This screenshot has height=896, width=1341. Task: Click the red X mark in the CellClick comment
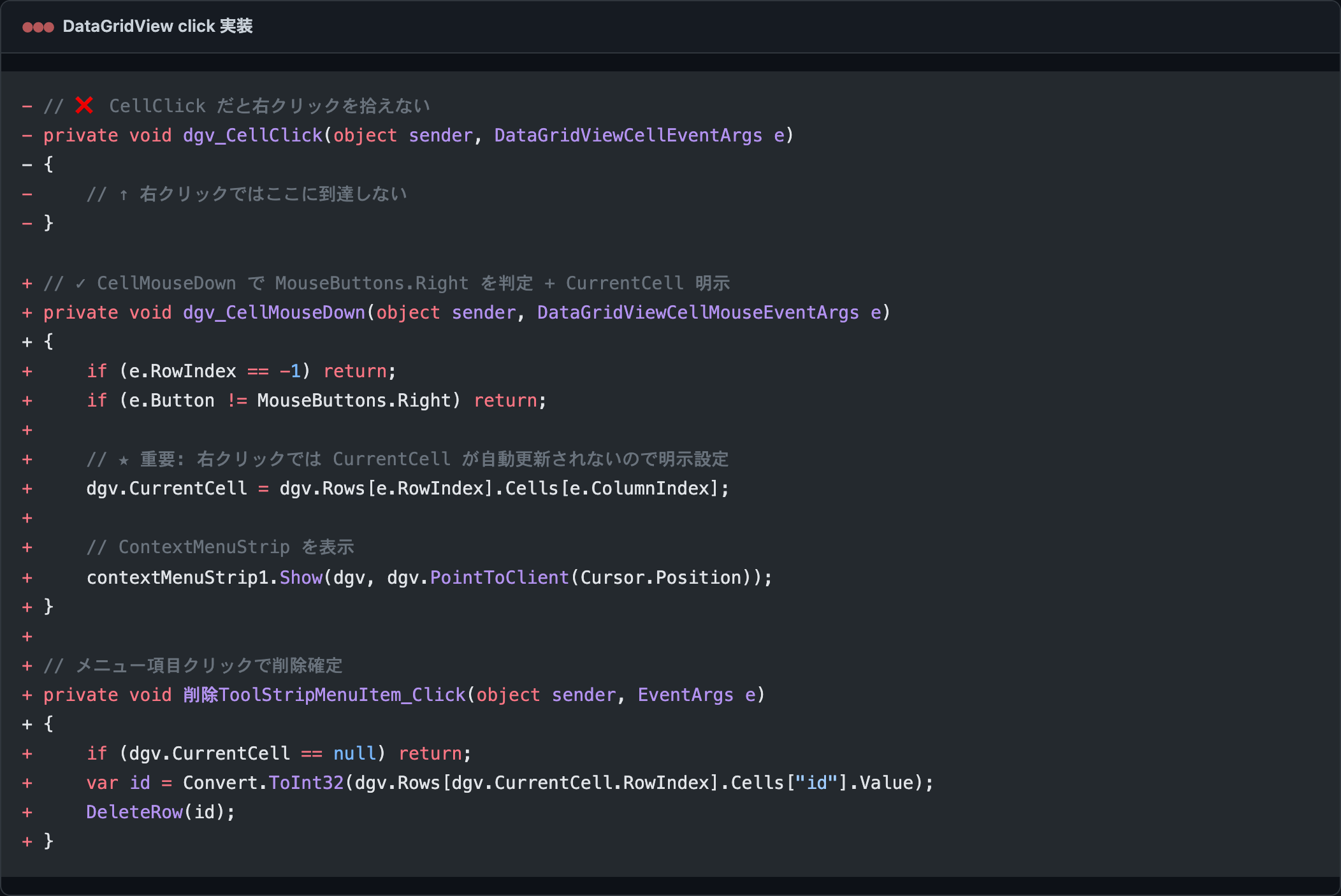(x=84, y=105)
